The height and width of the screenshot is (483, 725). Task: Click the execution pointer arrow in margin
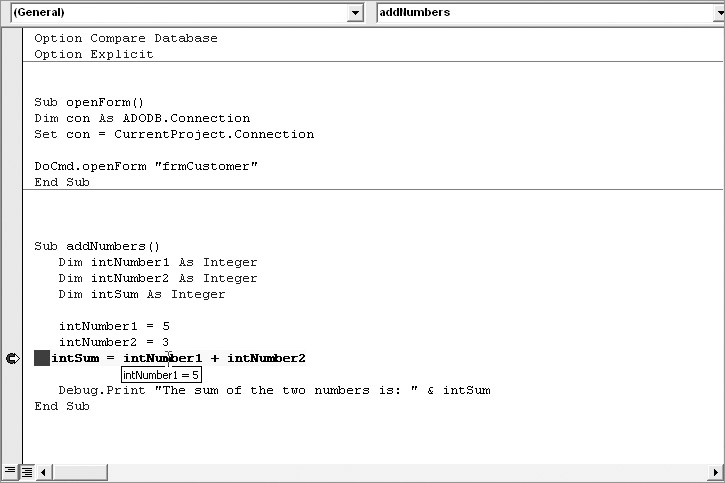12,358
